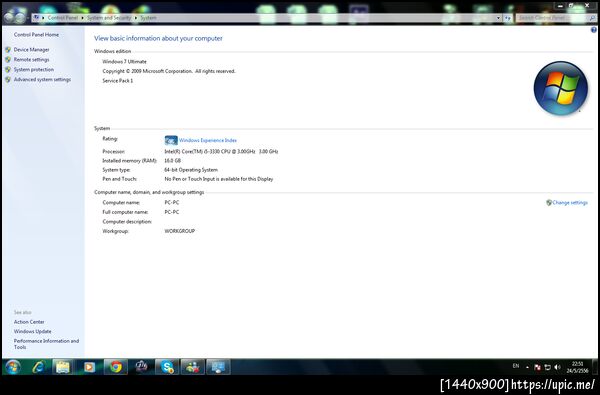Launch Google Chrome from the taskbar
The width and height of the screenshot is (600, 395).
115,367
